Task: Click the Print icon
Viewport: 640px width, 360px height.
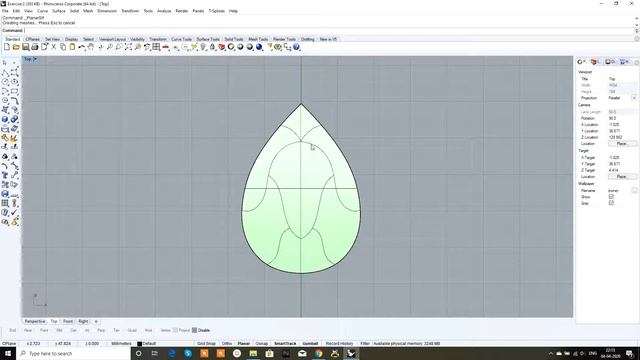Action: pyautogui.click(x=35, y=47)
